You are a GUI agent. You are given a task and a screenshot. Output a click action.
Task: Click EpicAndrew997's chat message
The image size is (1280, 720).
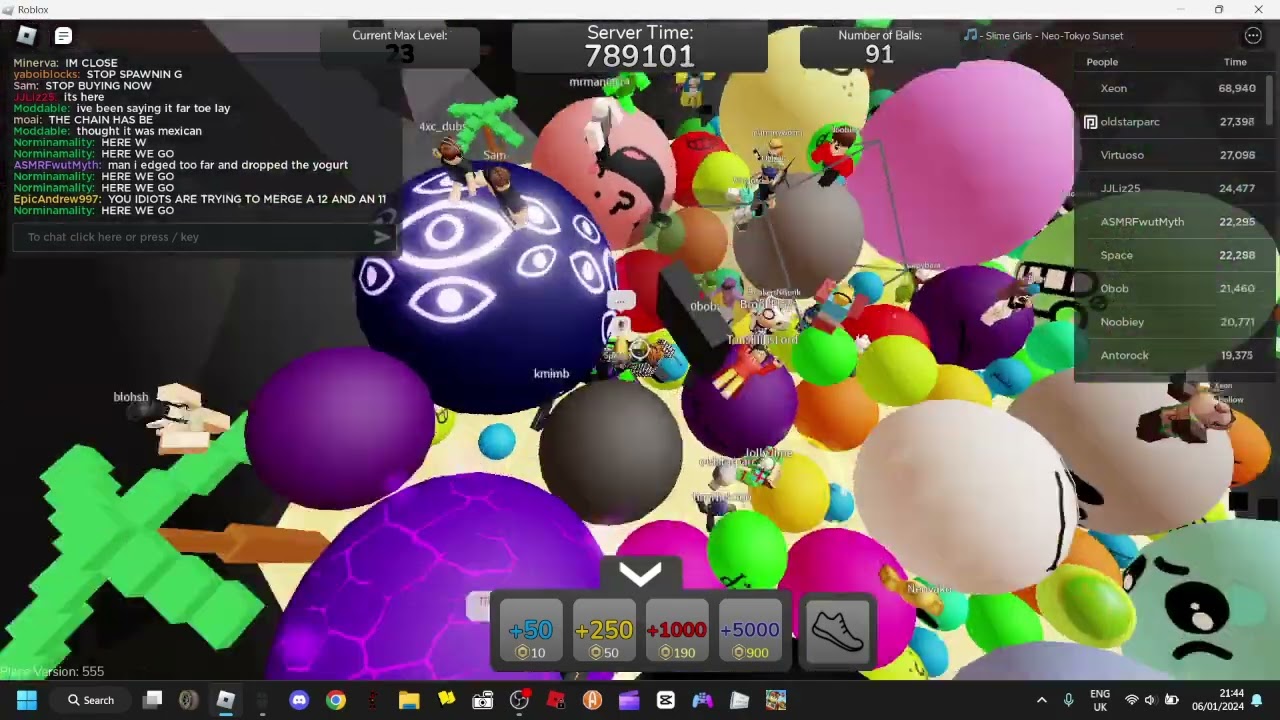(199, 199)
